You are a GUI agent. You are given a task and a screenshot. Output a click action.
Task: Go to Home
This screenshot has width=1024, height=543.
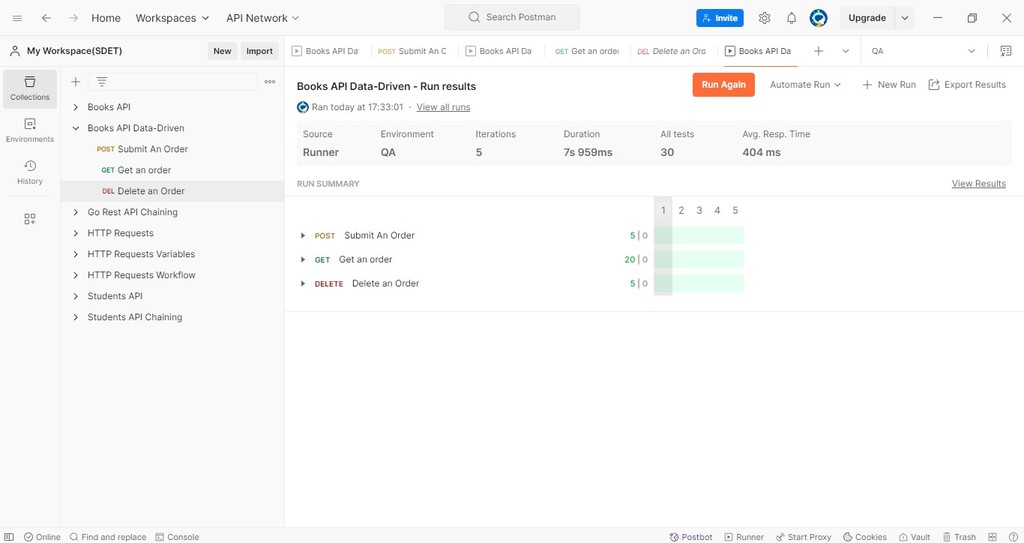(106, 18)
